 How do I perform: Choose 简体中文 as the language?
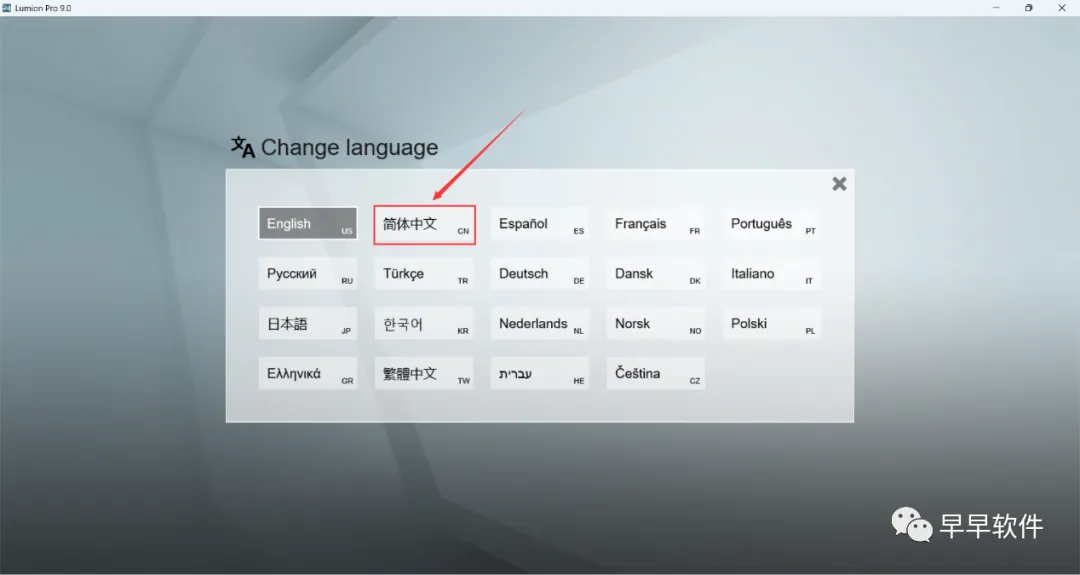click(424, 224)
